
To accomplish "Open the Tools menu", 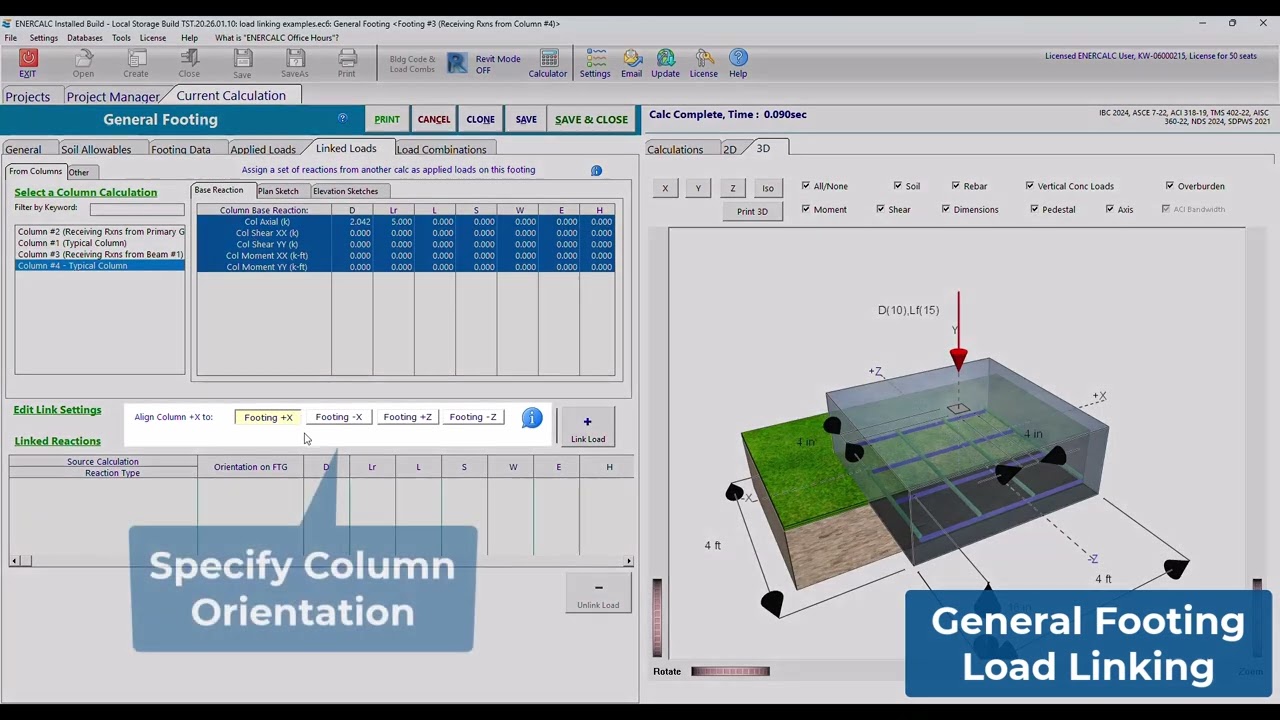I will [121, 38].
